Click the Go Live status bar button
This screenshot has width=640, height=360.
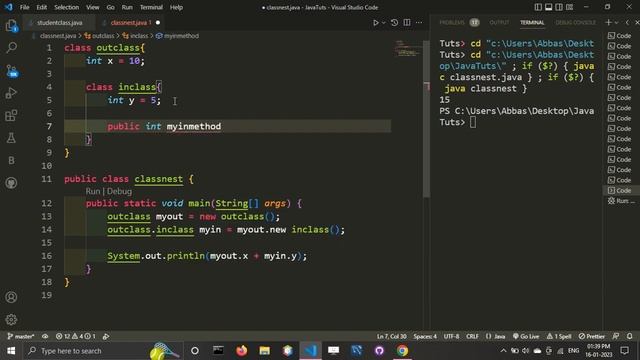tap(526, 336)
